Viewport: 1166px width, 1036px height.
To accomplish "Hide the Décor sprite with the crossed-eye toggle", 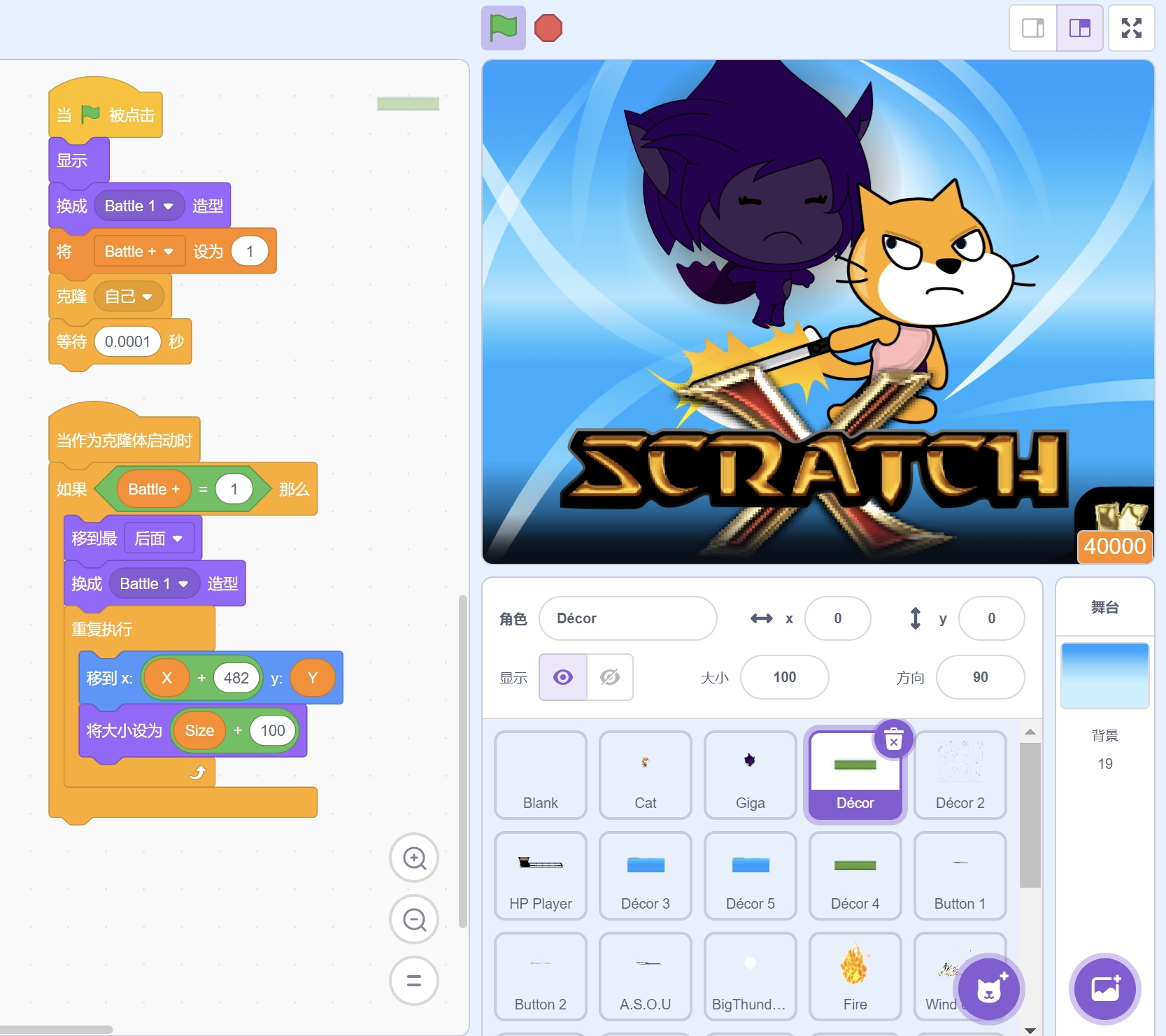I will (x=609, y=677).
